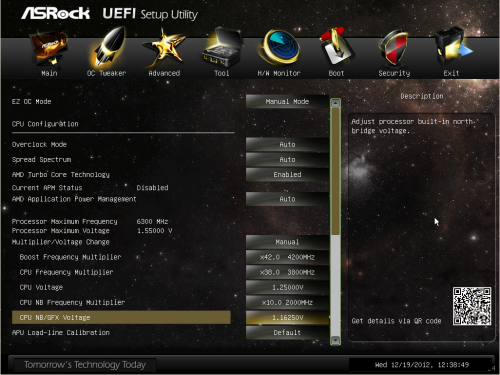Select the OC Tweaker rocket icon
This screenshot has width=500, height=375.
click(107, 47)
